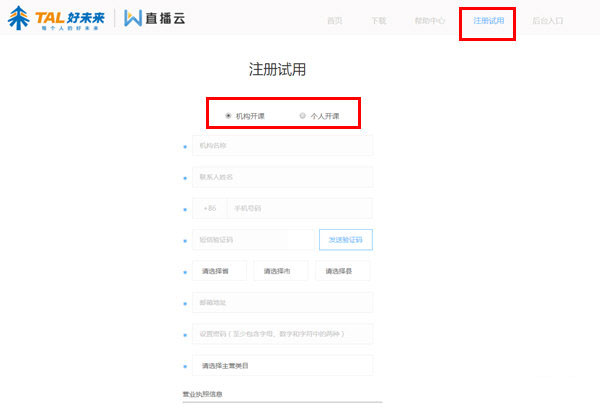Click the 手机号码 input field
Screen dimensions: 600x409
tap(298, 208)
